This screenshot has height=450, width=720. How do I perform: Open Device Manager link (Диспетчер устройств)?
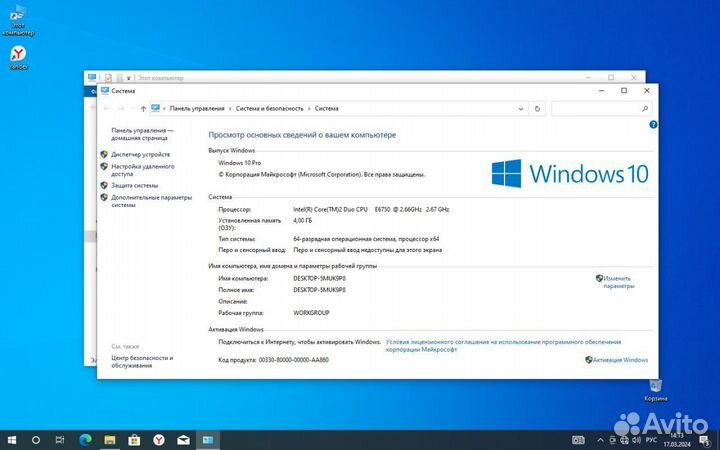point(141,155)
